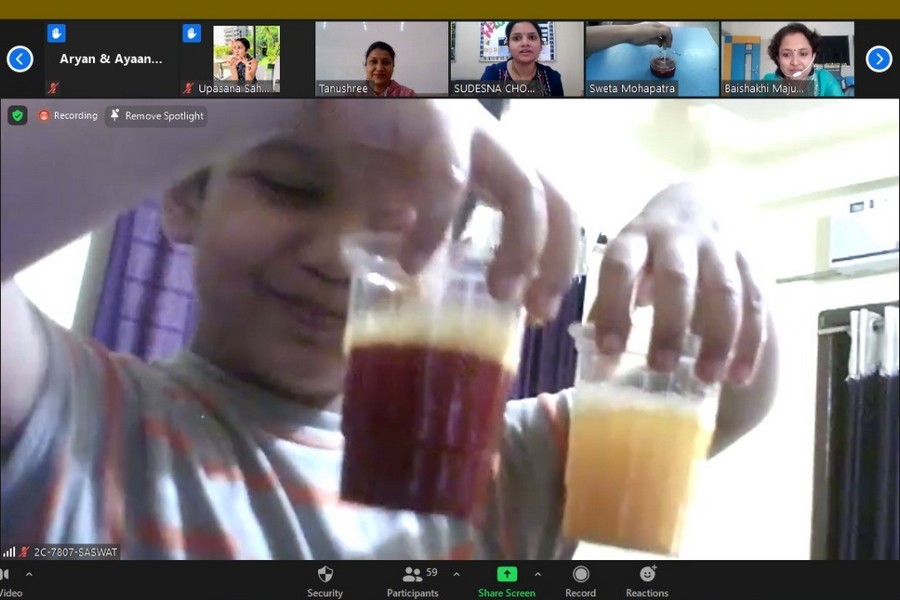Expand the Participants options arrow
The width and height of the screenshot is (900, 600).
point(457,574)
